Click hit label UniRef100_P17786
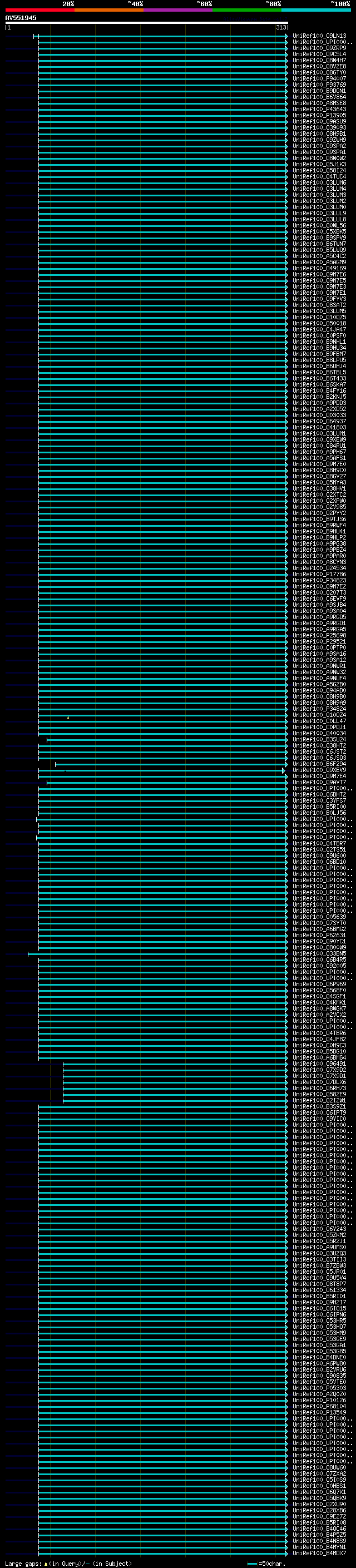Image resolution: width=356 pixels, height=1568 pixels. [319, 574]
